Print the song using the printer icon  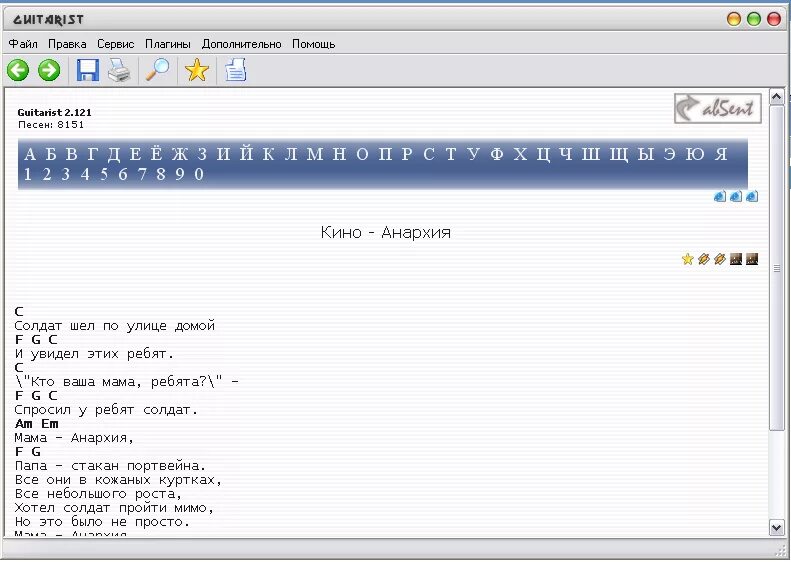click(x=120, y=70)
